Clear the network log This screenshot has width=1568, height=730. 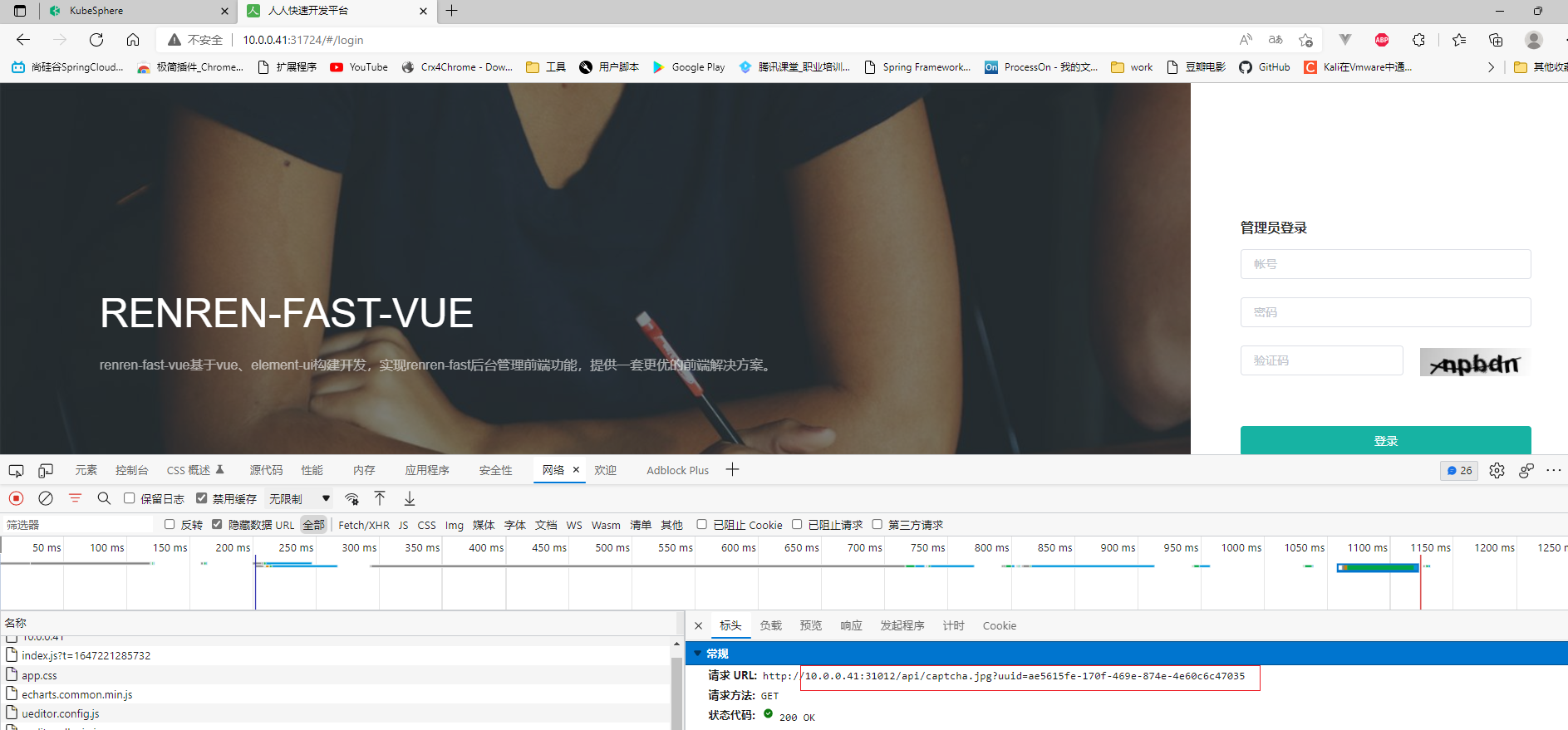coord(46,498)
